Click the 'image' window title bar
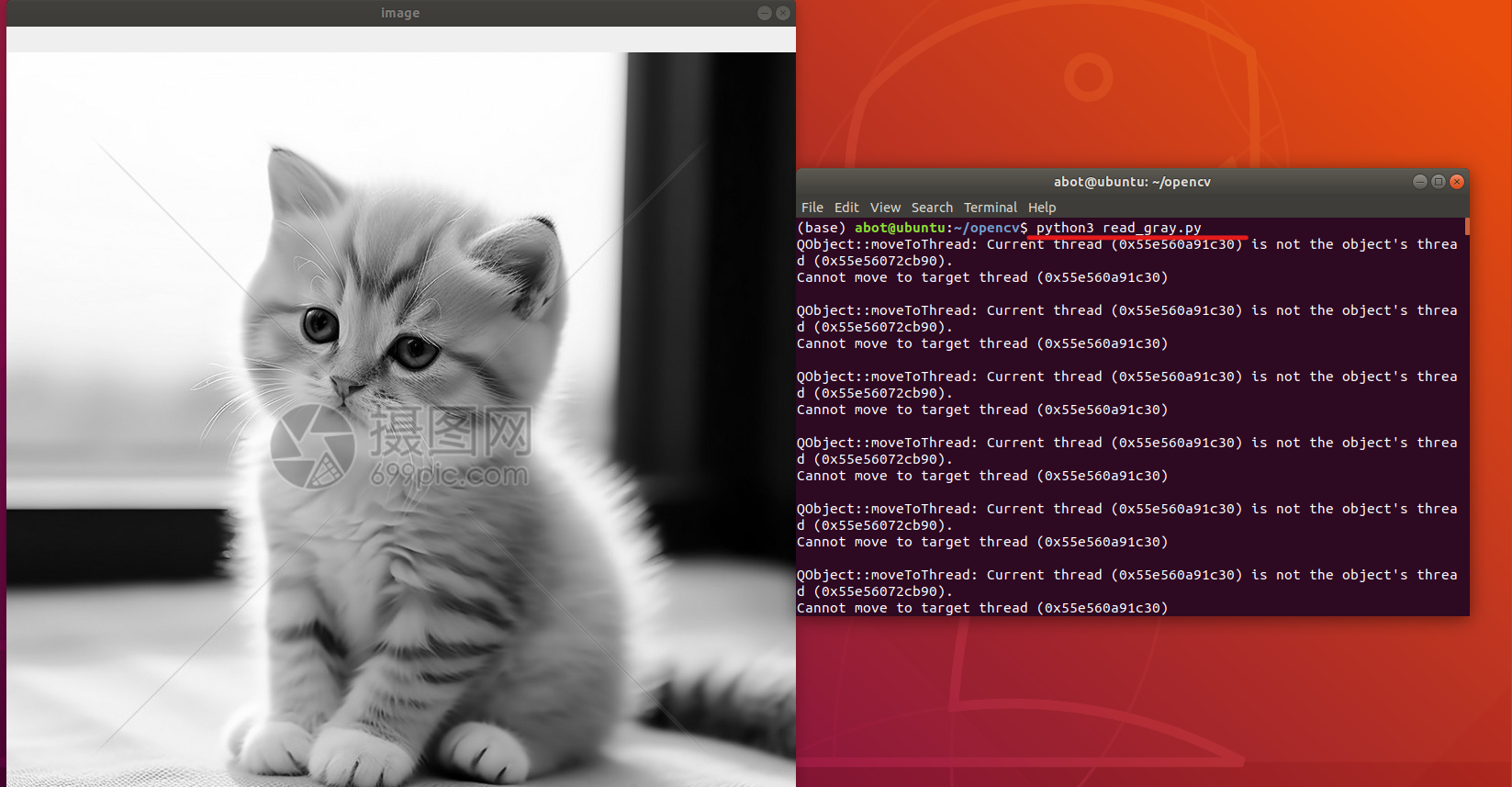 [x=400, y=13]
